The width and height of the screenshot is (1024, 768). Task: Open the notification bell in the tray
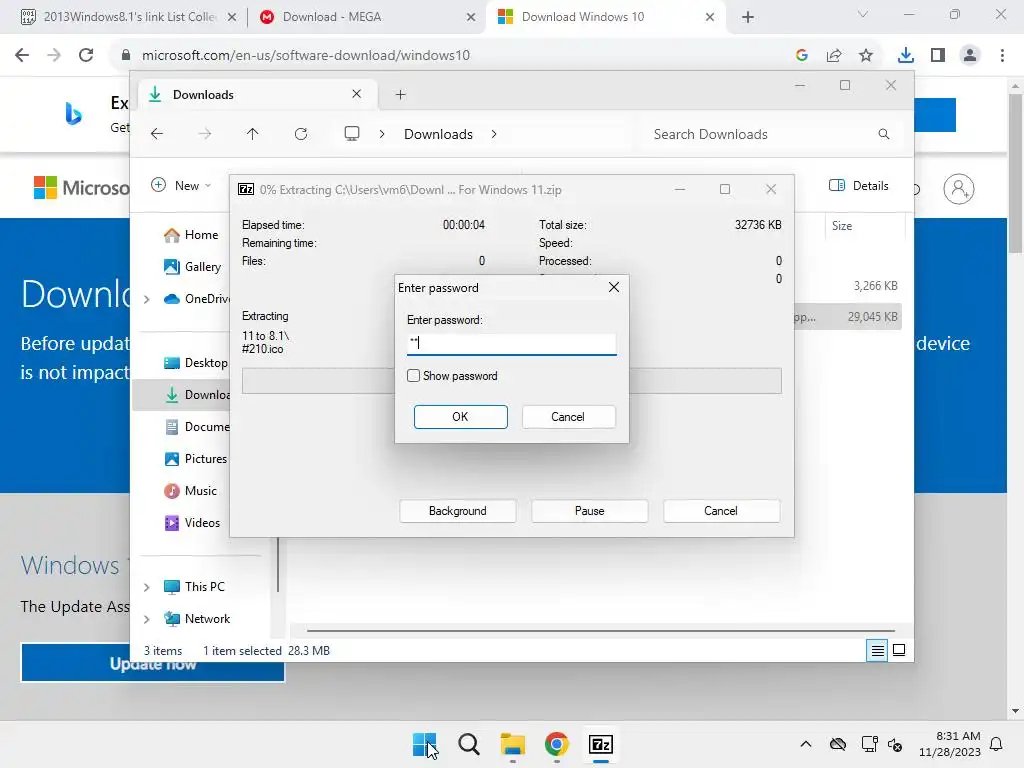tap(997, 744)
